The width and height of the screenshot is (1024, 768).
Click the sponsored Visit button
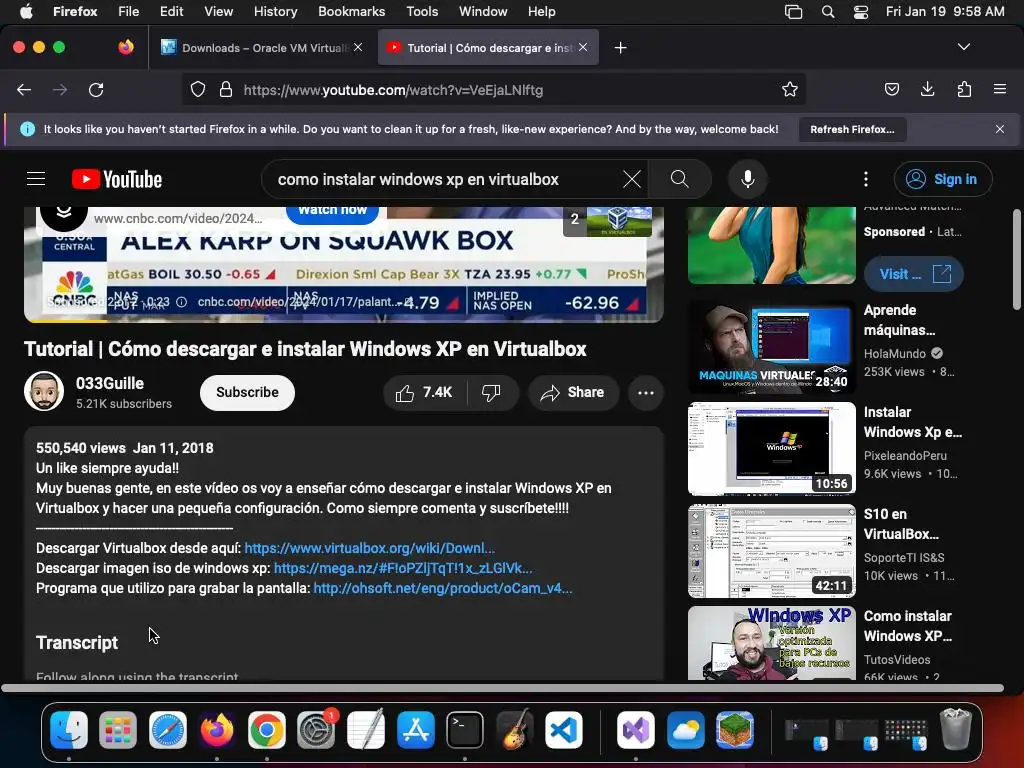click(x=914, y=274)
